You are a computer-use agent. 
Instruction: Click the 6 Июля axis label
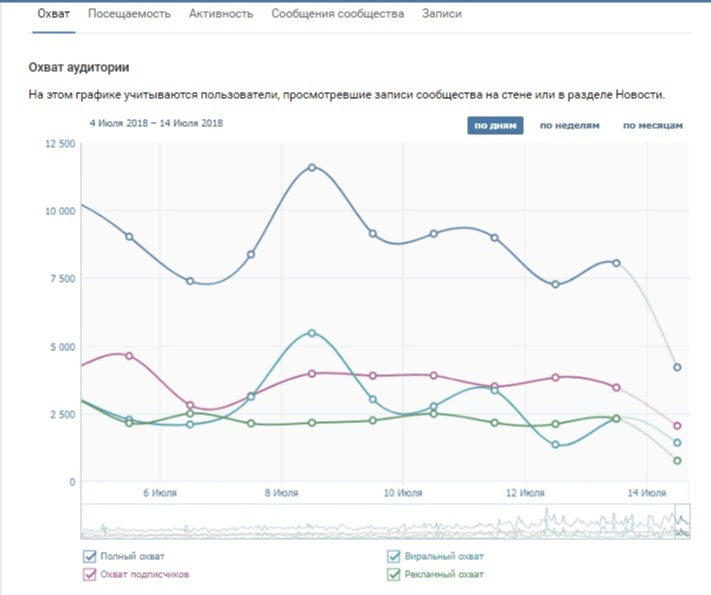160,493
